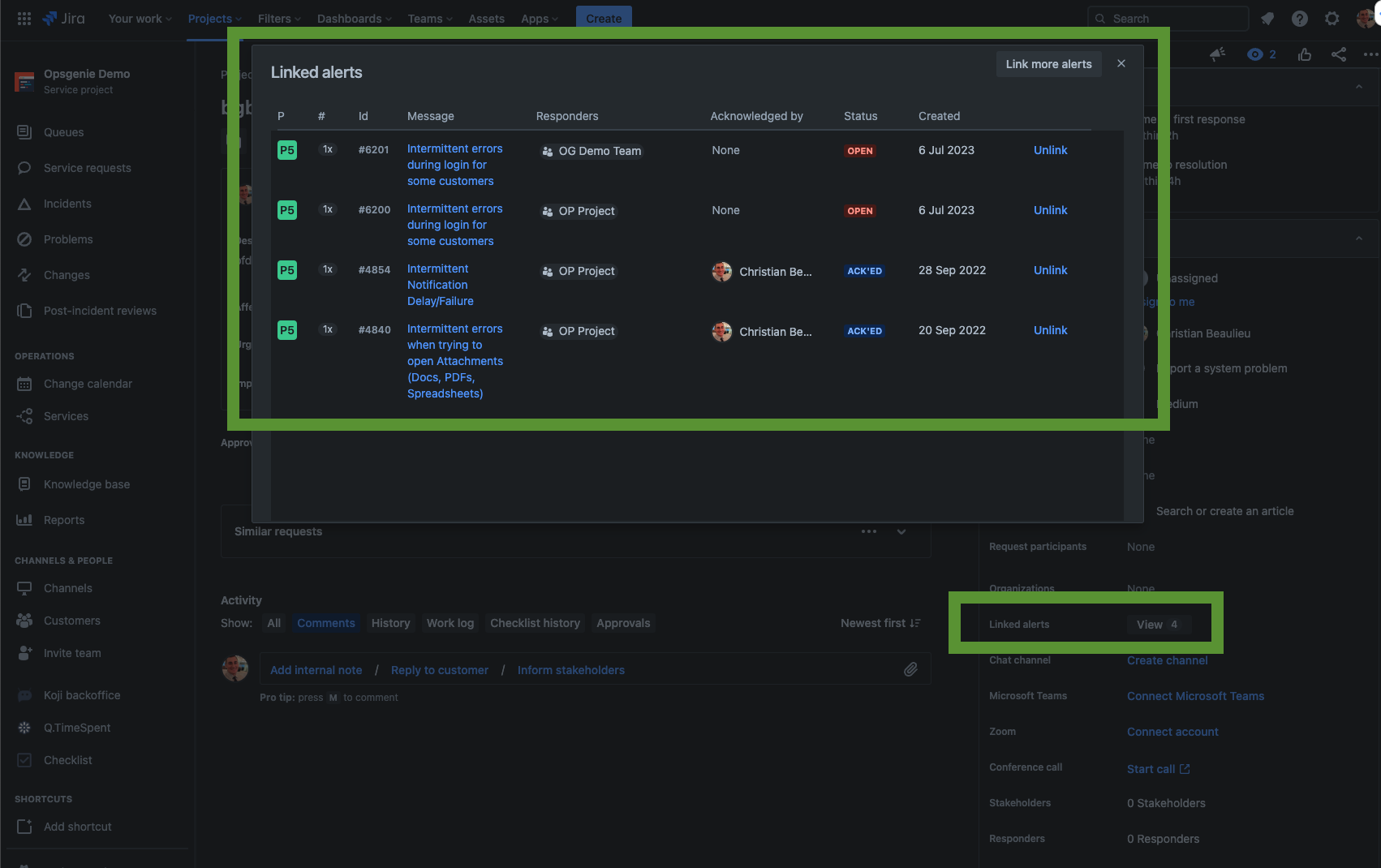This screenshot has height=868, width=1381.
Task: Click View linked alerts button
Action: coord(1158,624)
